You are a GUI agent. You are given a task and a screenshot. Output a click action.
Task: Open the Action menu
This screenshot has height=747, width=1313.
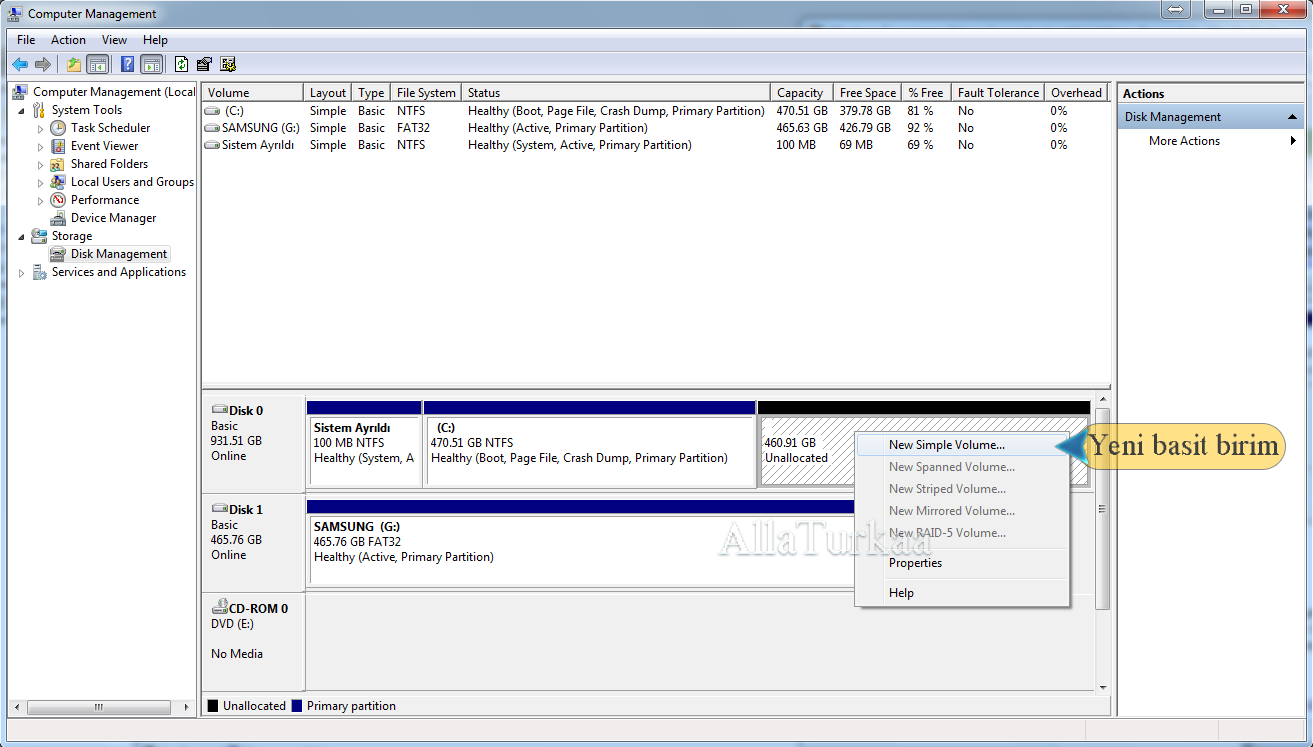coord(68,40)
